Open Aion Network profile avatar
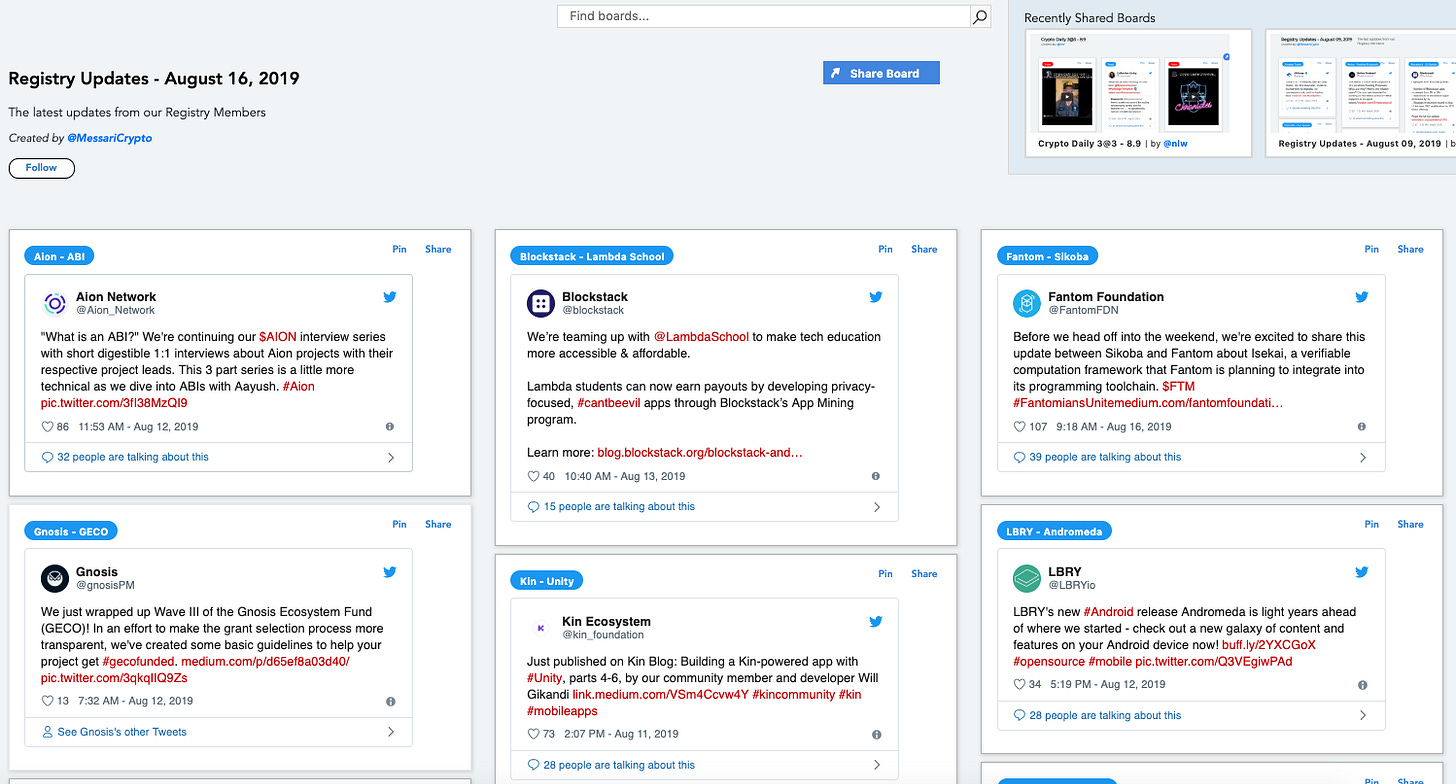Viewport: 1456px width, 784px height. point(54,303)
